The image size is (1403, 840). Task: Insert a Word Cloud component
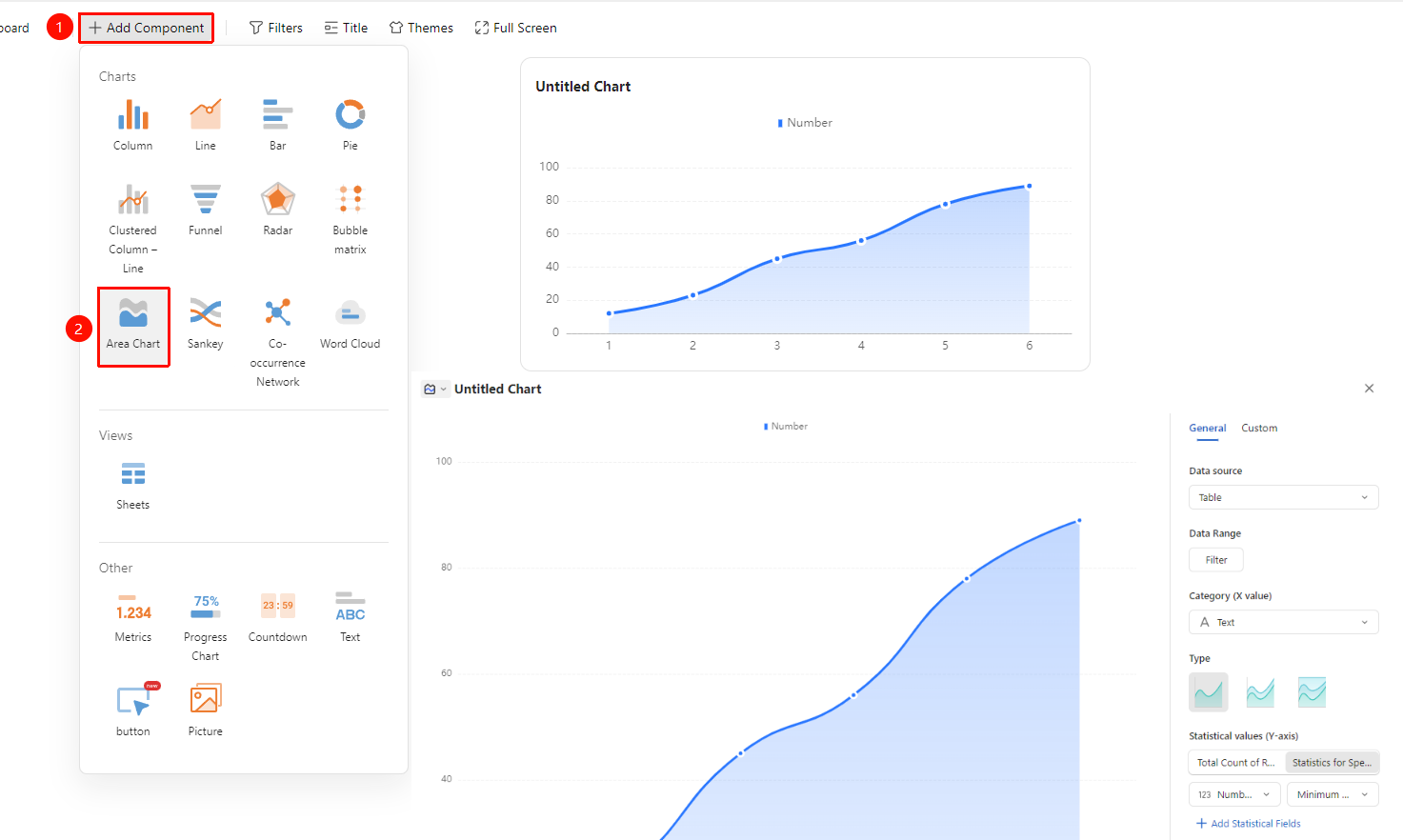tap(351, 323)
